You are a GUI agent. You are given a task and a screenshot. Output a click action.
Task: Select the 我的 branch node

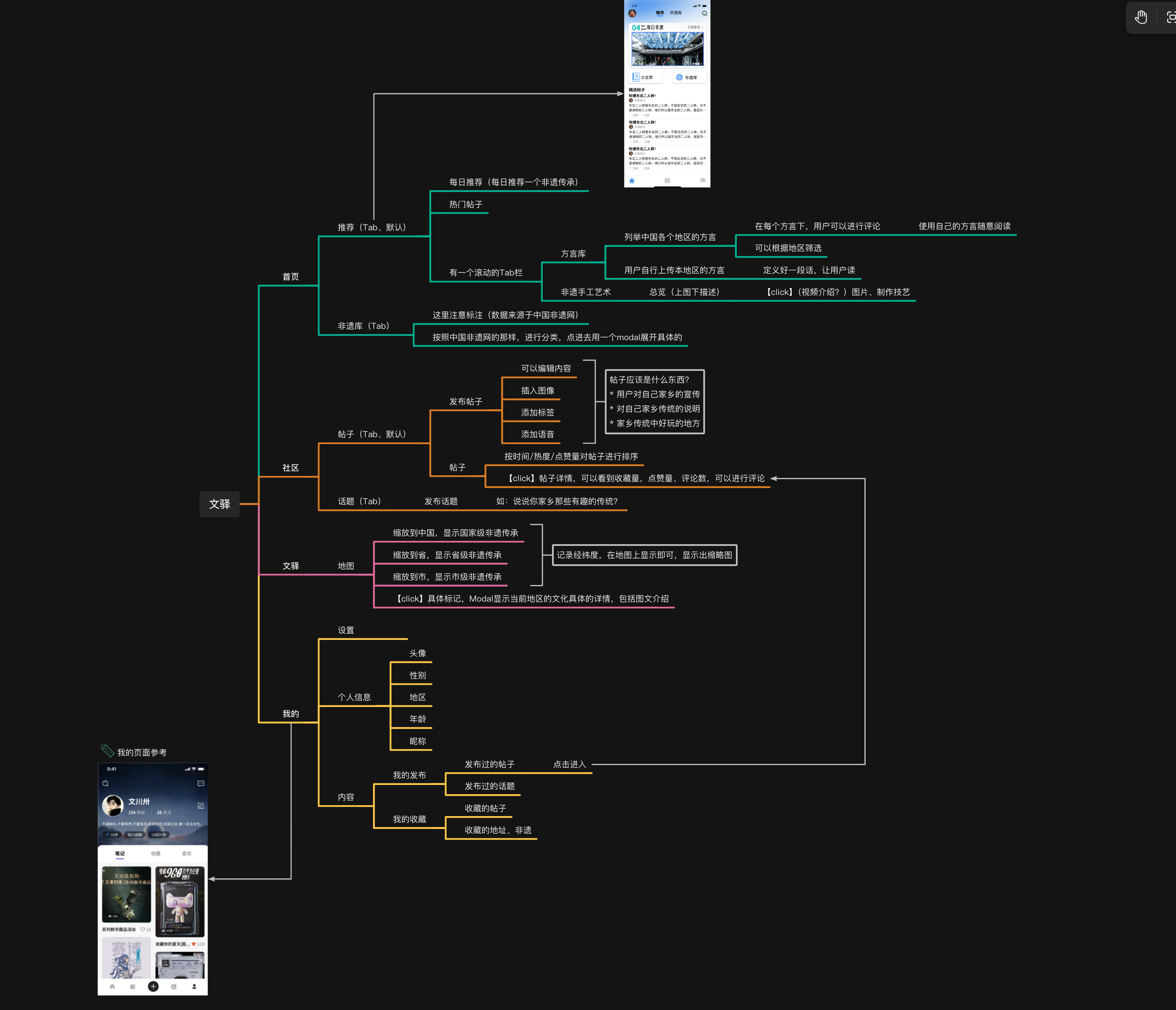tap(291, 714)
